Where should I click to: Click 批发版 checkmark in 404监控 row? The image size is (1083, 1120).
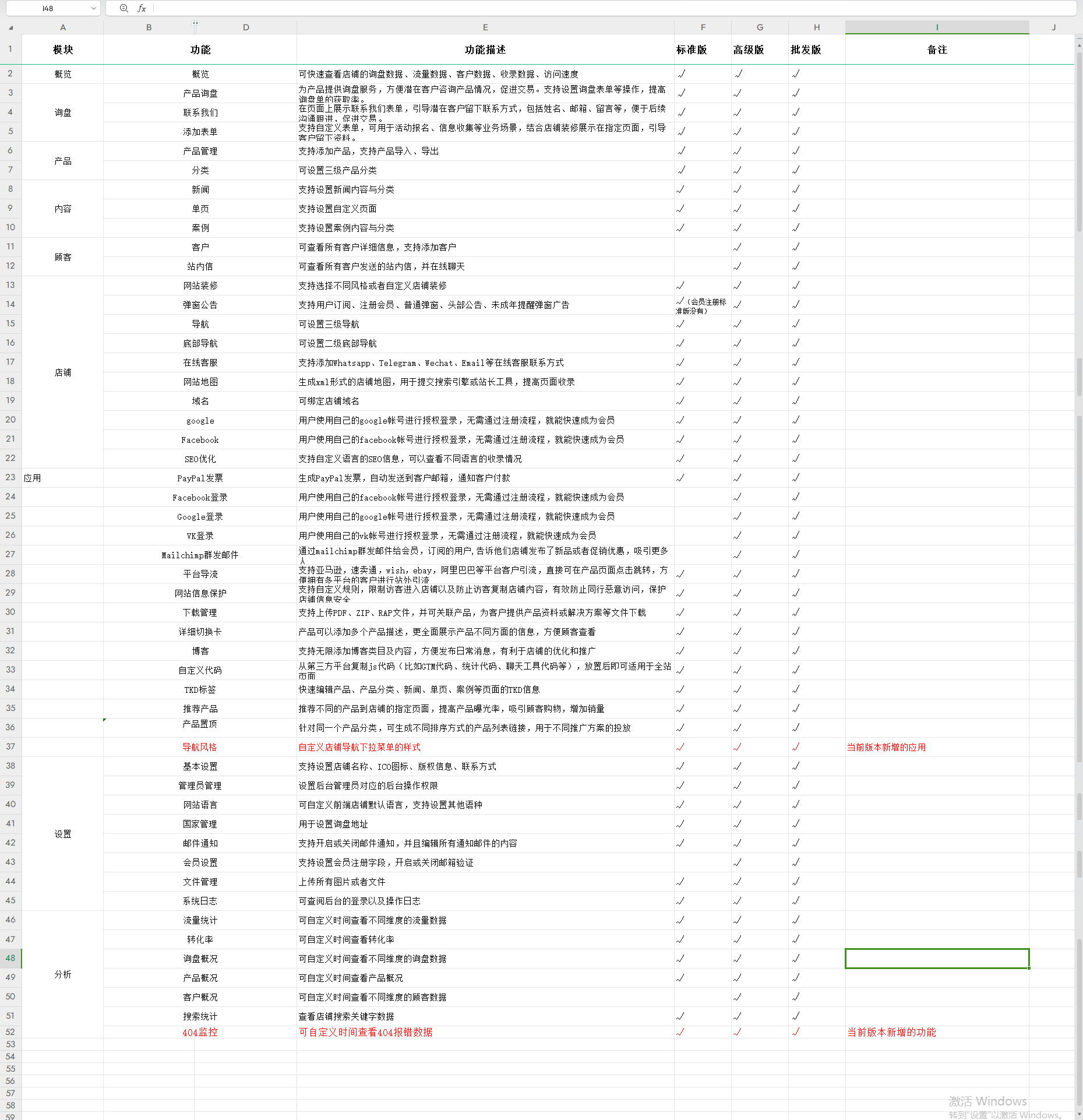pyautogui.click(x=795, y=1031)
